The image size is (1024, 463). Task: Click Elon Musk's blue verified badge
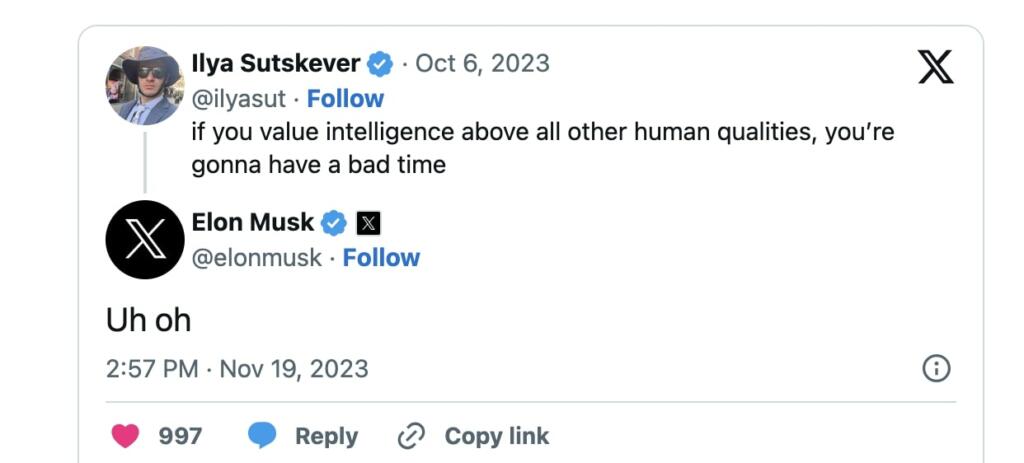coord(334,223)
